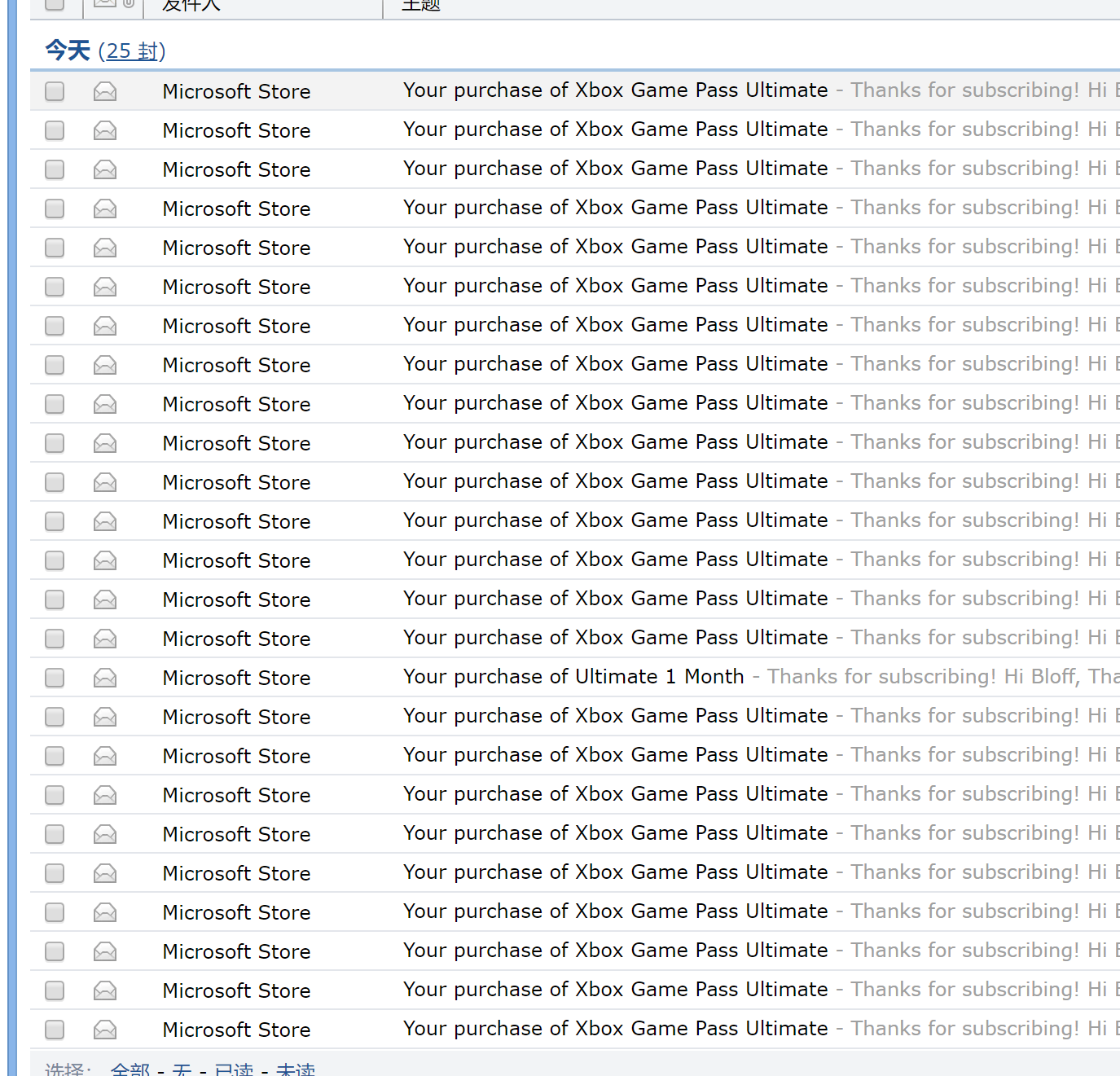This screenshot has width=1120, height=1076.
Task: Tick the checkbox of the email directly above Ultimate 1 Month
Action: pyautogui.click(x=55, y=639)
